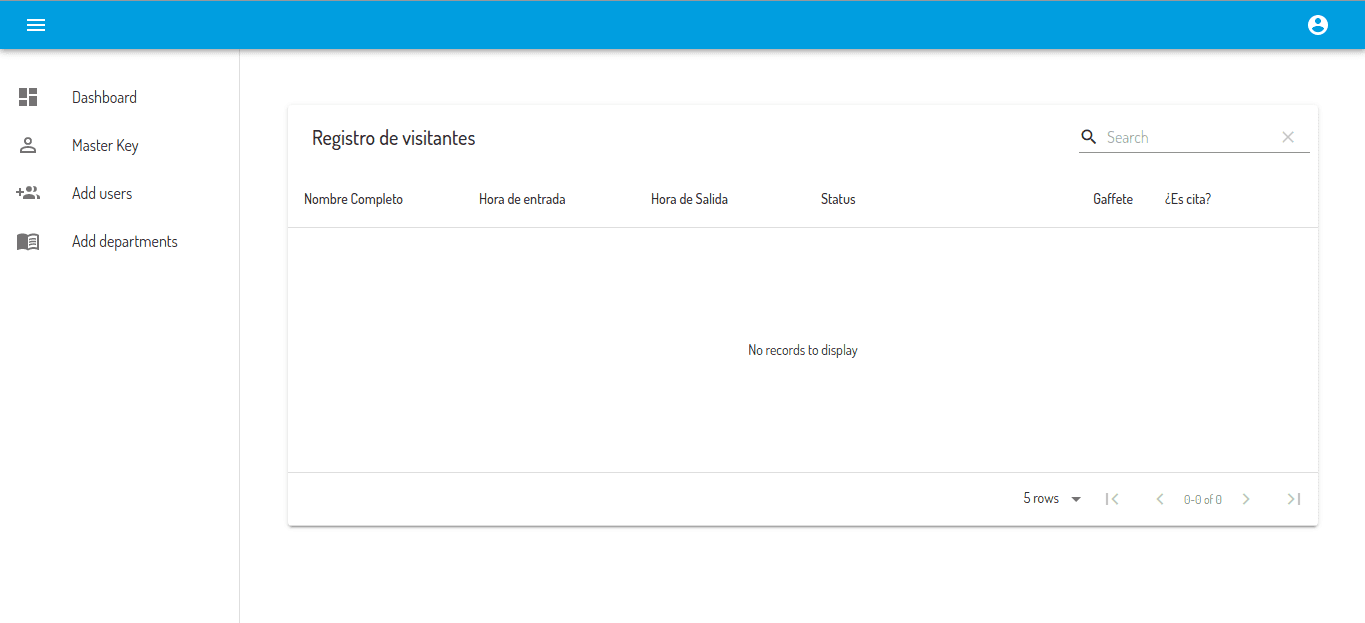Open the 5 rows per page dropdown
1365x623 pixels.
(1052, 498)
